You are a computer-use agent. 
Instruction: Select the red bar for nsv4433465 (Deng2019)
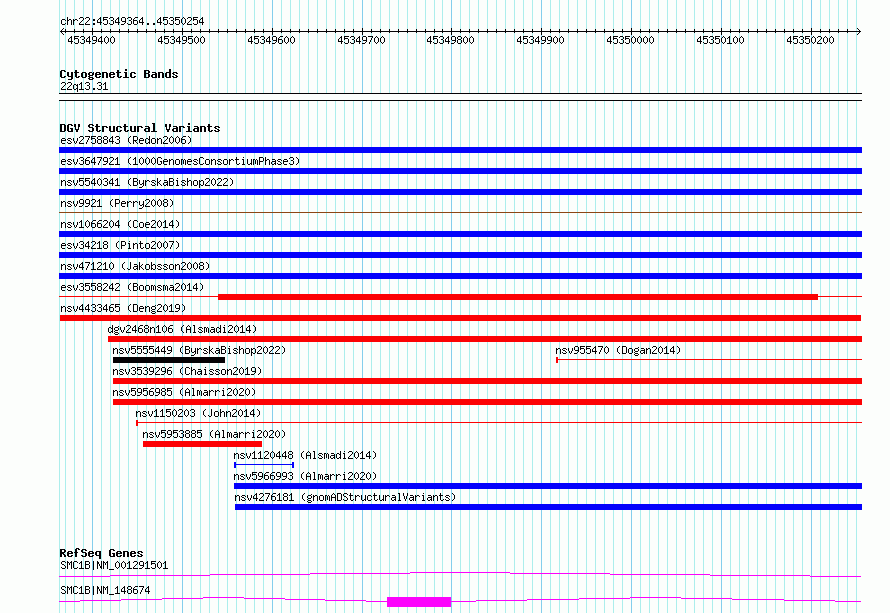click(x=460, y=318)
